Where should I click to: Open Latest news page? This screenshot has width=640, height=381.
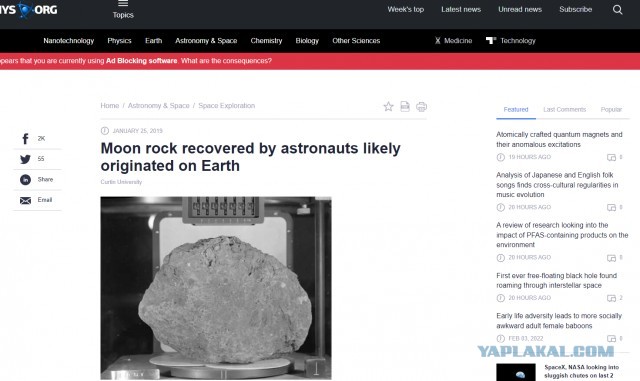[461, 9]
